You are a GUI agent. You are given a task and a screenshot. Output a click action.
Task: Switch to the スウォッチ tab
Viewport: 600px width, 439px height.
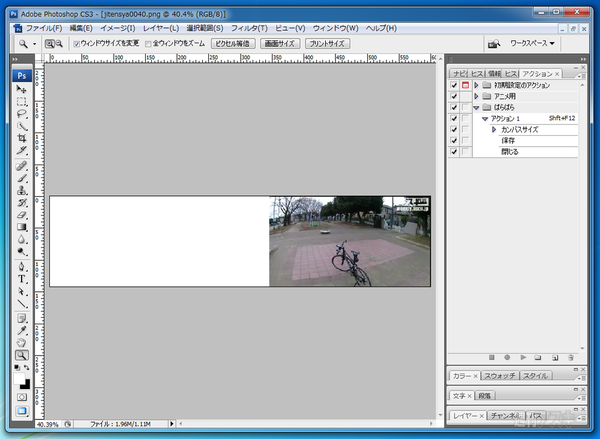(500, 376)
